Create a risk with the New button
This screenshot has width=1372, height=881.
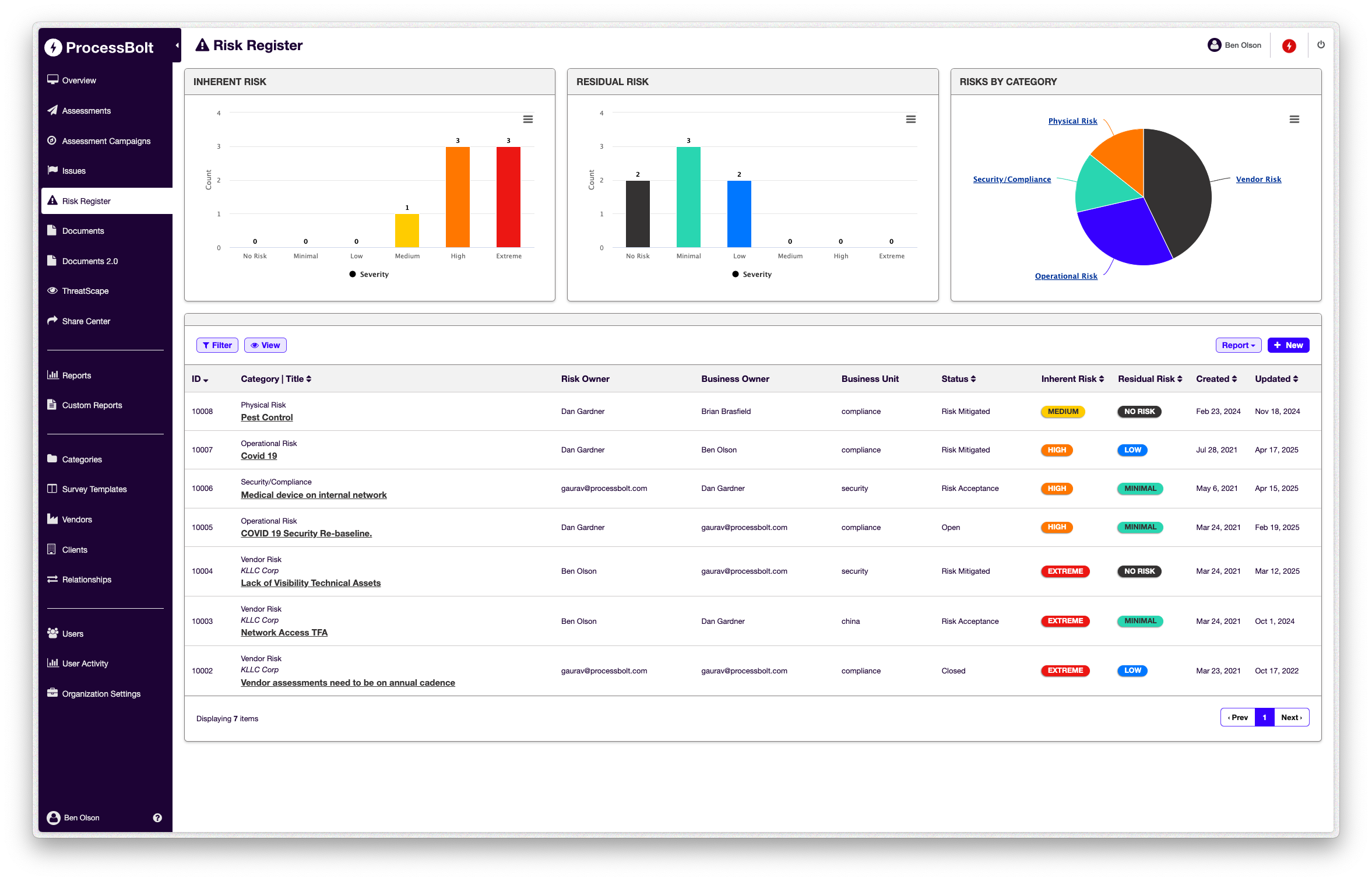coord(1288,345)
